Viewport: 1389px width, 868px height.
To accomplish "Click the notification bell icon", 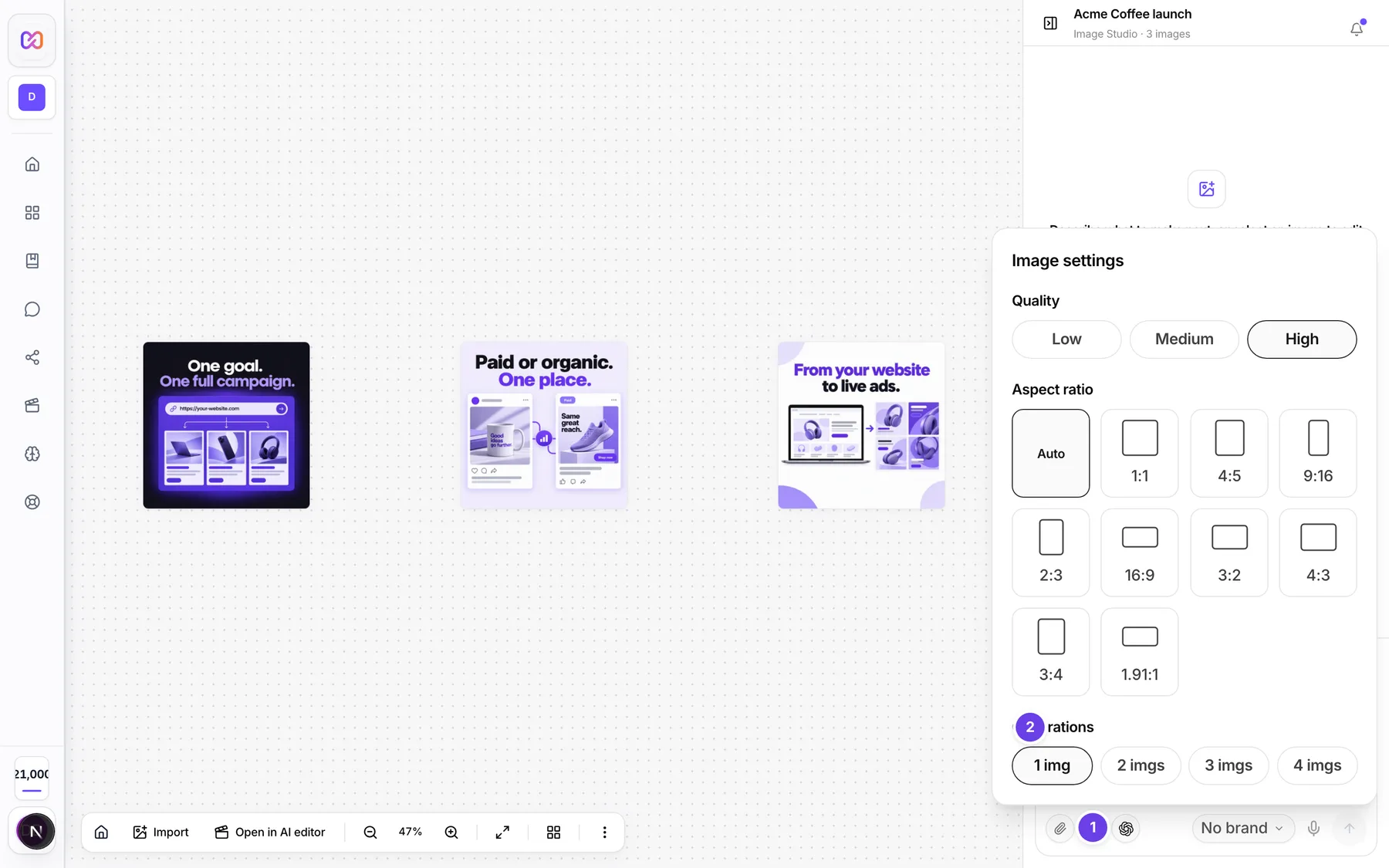I will click(1357, 29).
